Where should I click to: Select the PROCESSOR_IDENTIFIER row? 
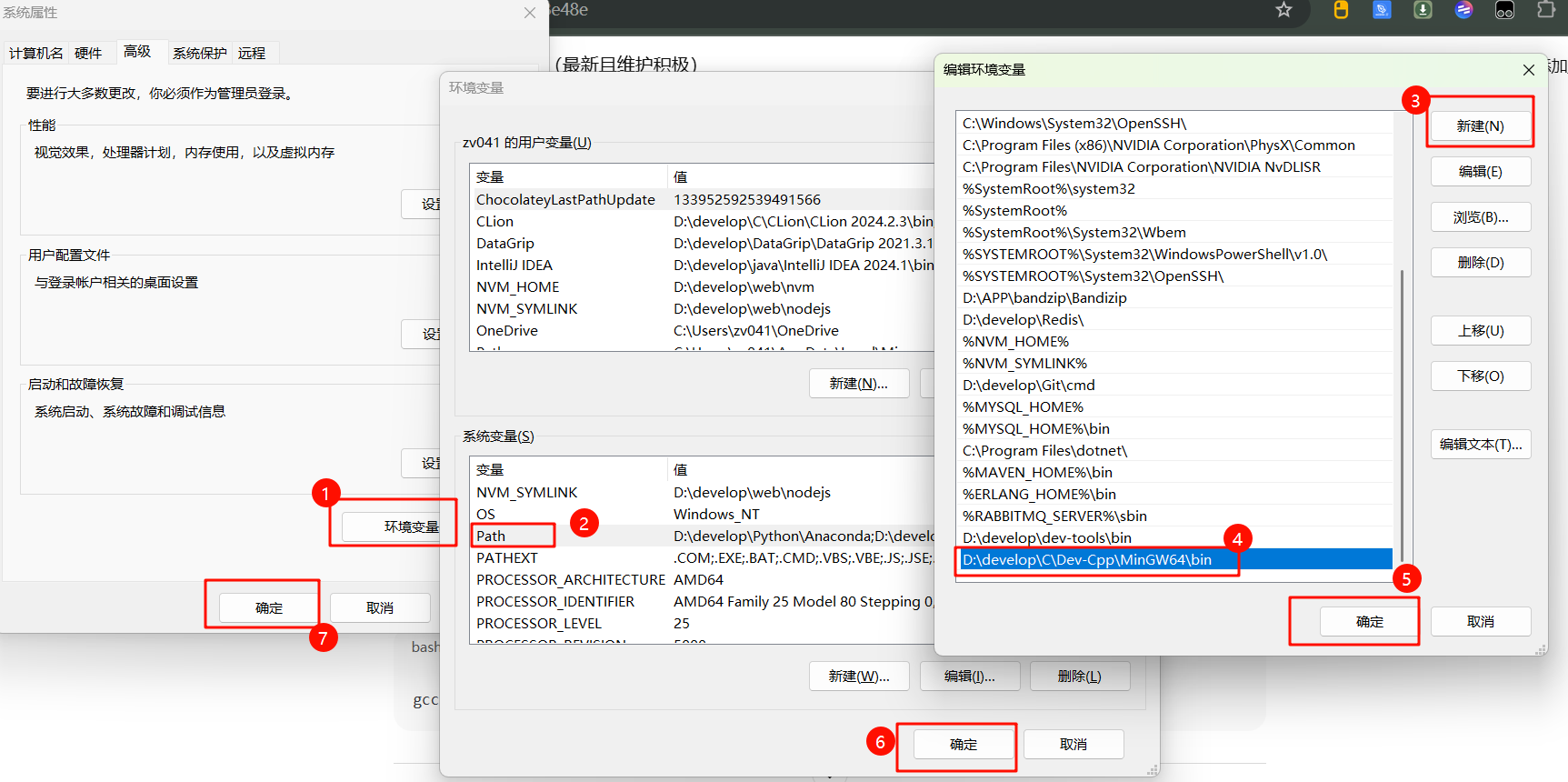click(x=703, y=602)
